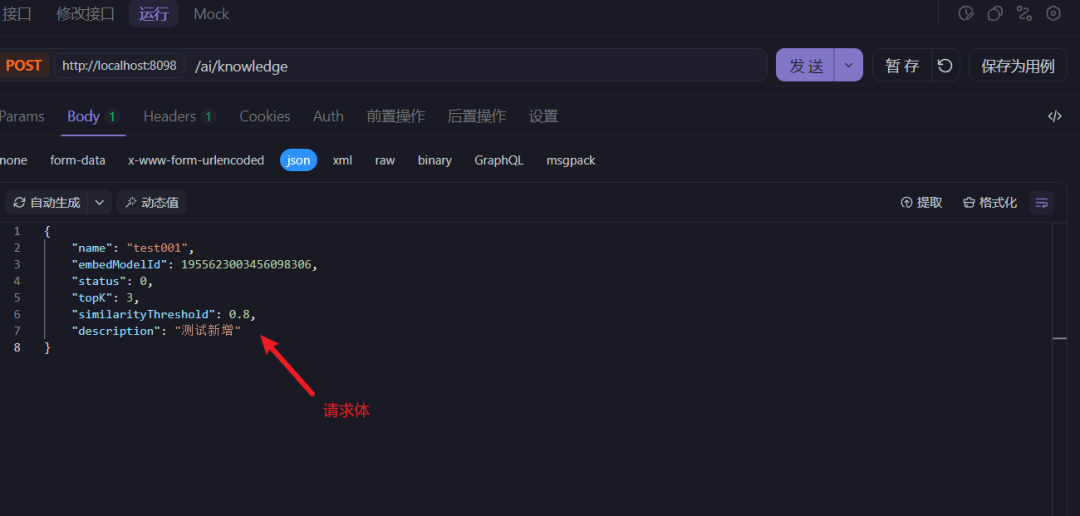
Task: Click the http://localhost:8098 base URL box
Action: point(119,66)
